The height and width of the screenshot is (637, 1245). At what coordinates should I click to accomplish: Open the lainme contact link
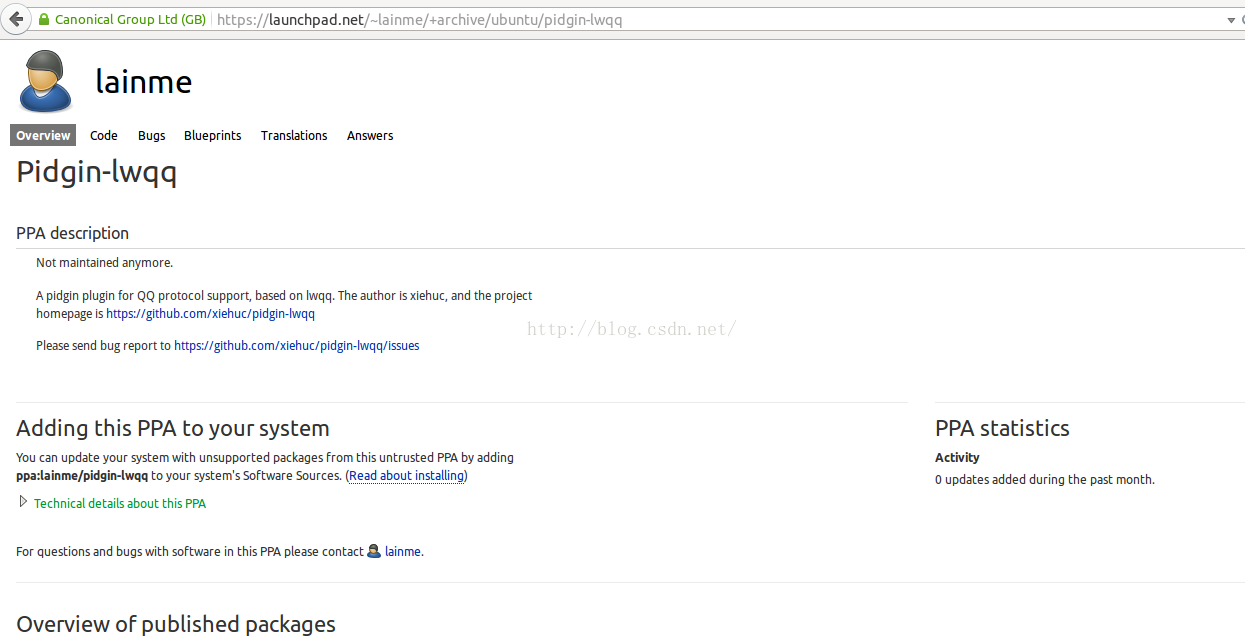click(403, 552)
